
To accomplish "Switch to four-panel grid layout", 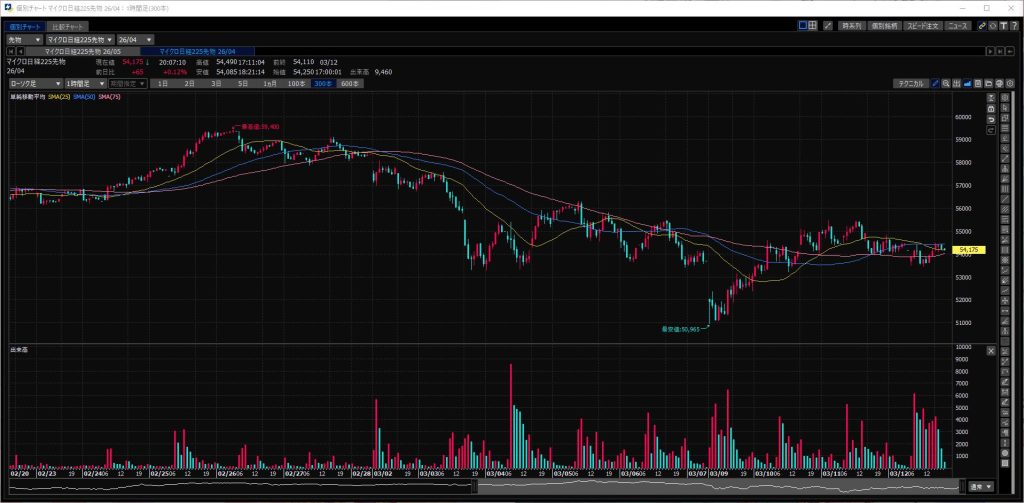I will tap(814, 25).
